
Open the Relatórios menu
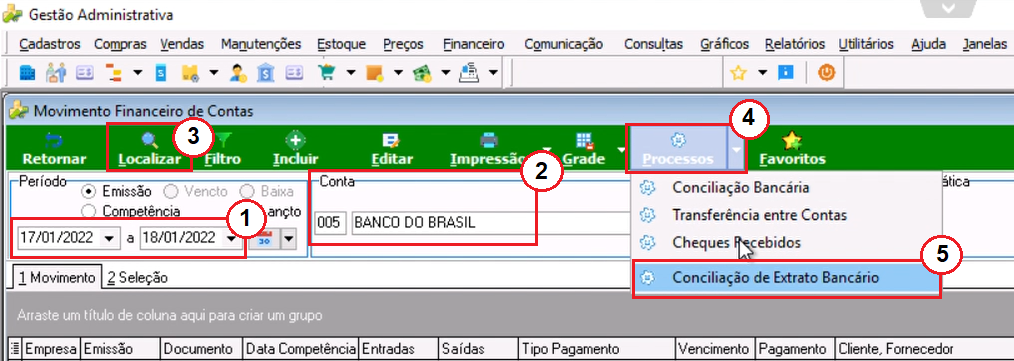pos(794,44)
